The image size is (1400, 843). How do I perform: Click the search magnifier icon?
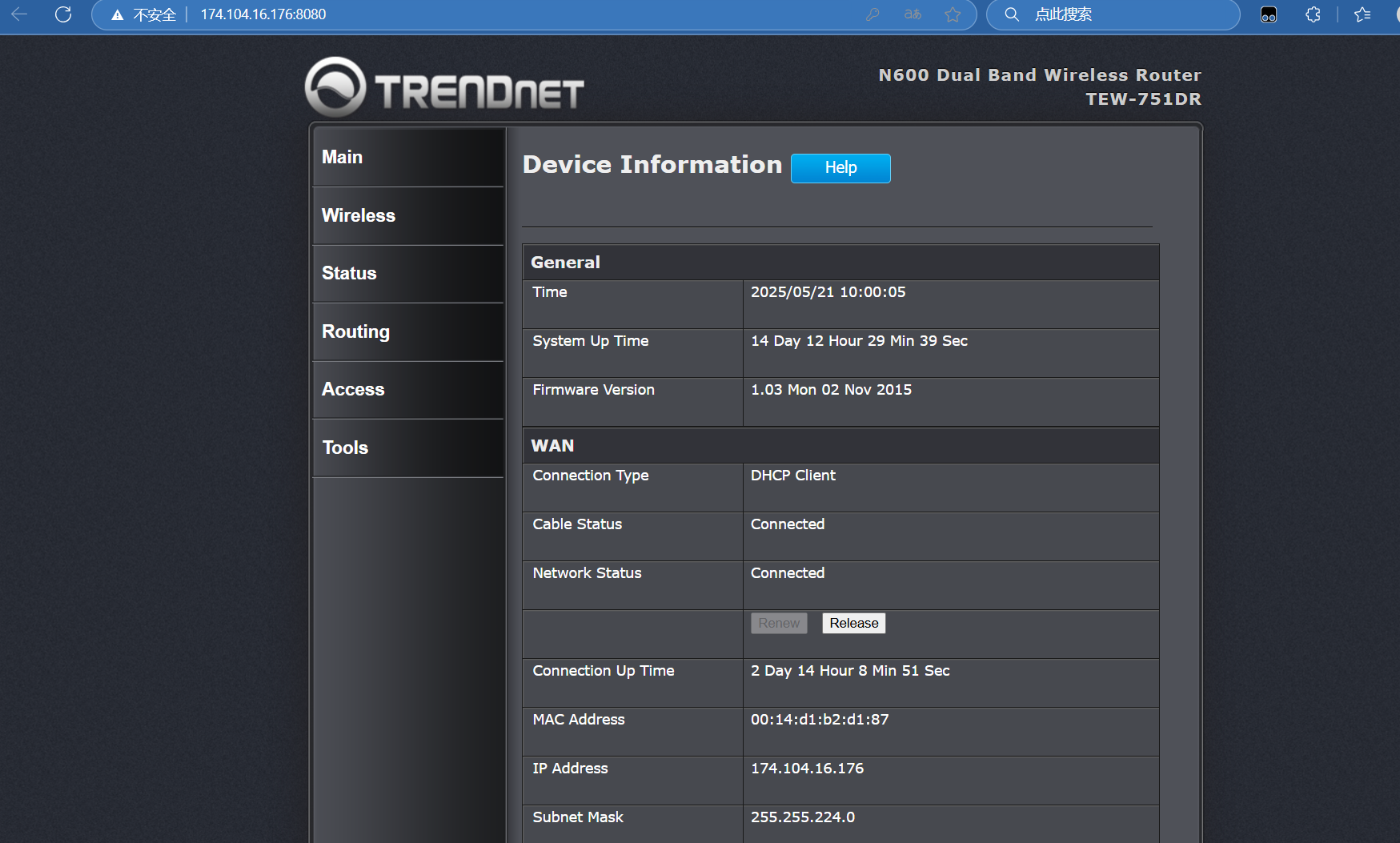click(1012, 14)
